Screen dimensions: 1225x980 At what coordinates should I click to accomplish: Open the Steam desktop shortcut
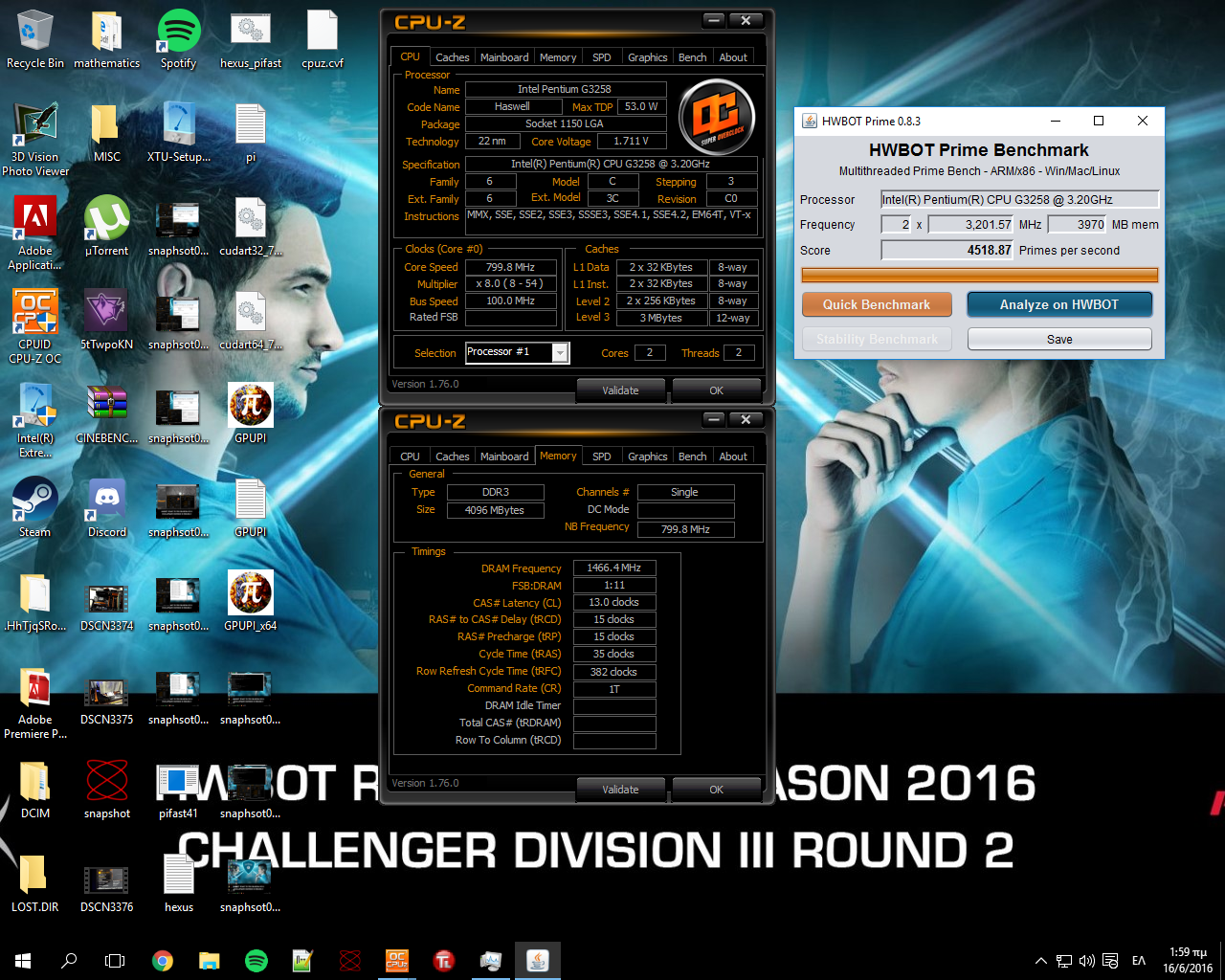(35, 508)
